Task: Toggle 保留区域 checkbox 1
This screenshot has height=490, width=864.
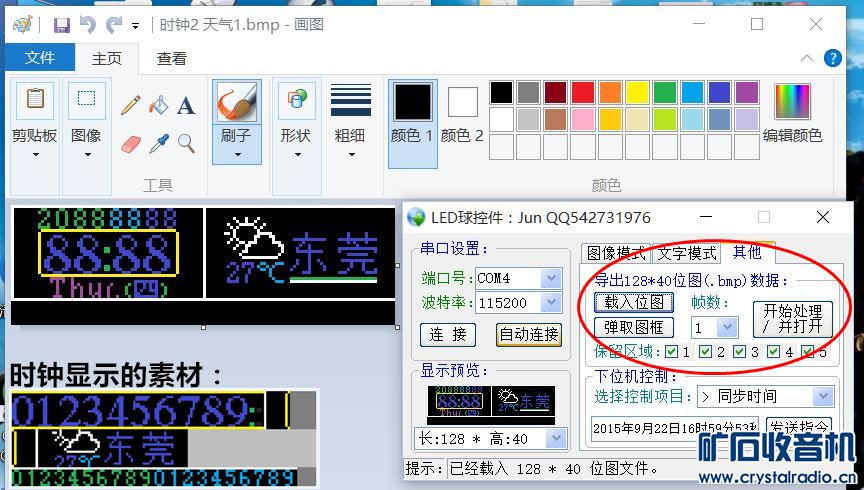Action: pyautogui.click(x=671, y=352)
